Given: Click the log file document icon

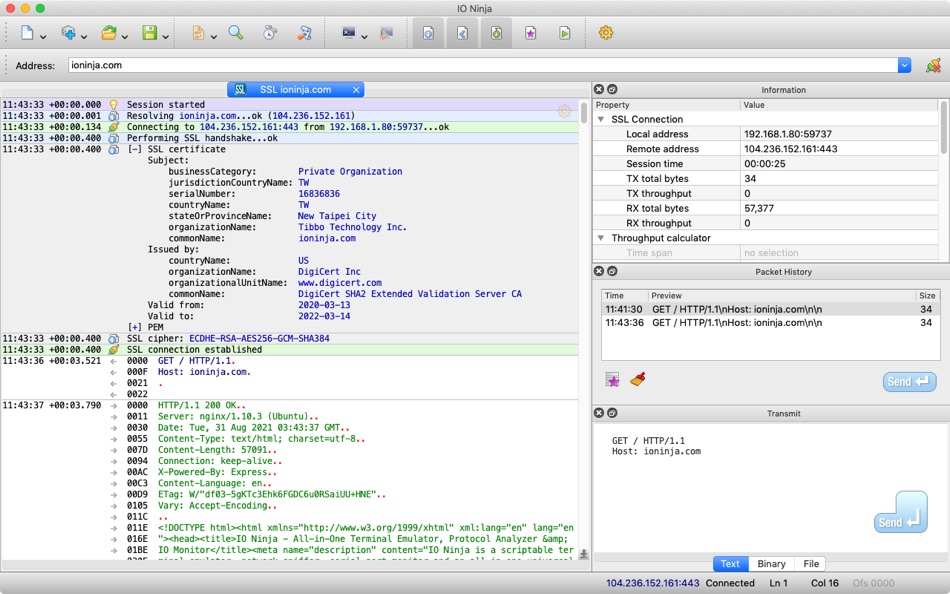Looking at the screenshot, I should click(198, 33).
